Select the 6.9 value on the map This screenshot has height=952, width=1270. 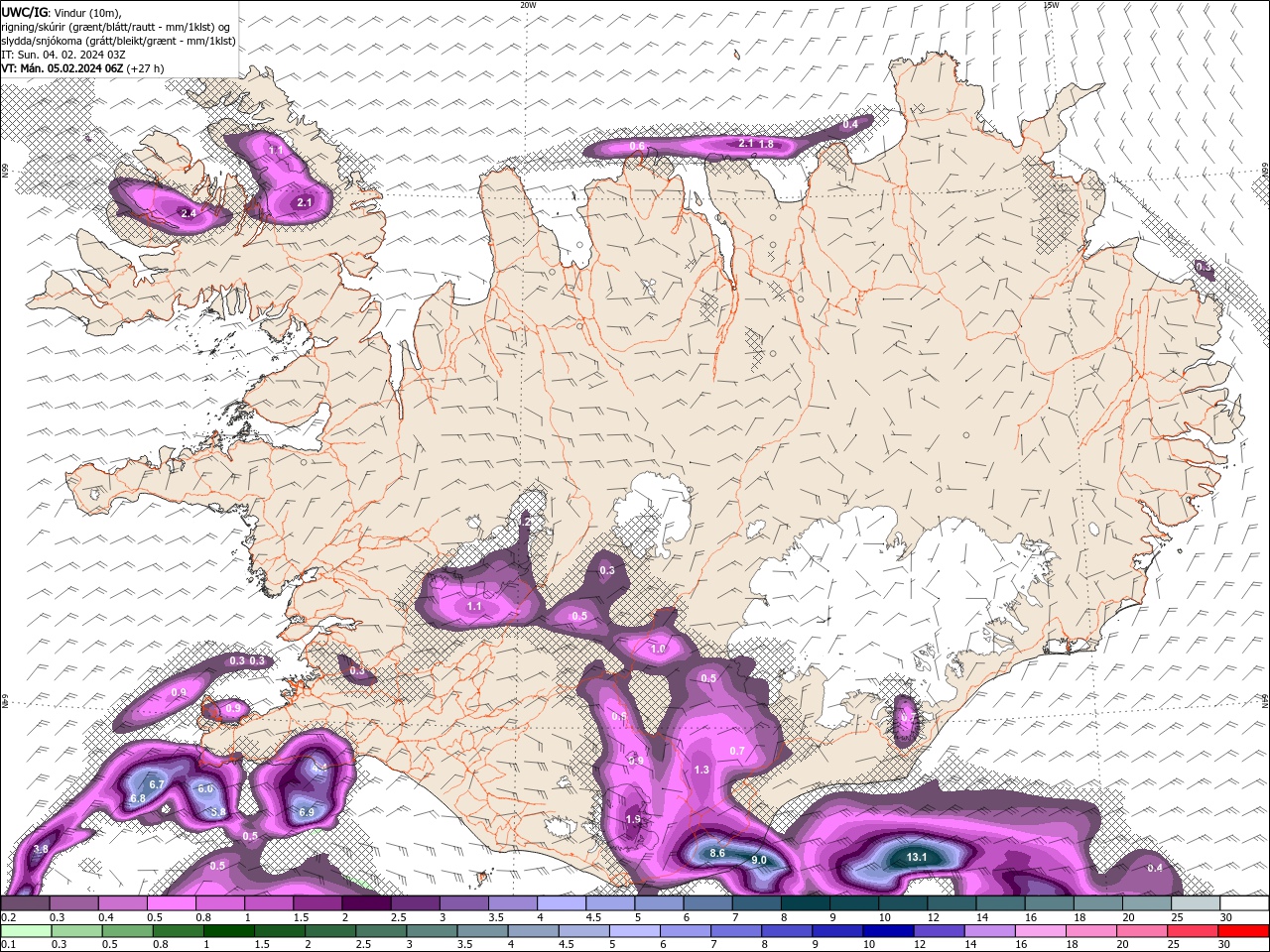pyautogui.click(x=307, y=812)
